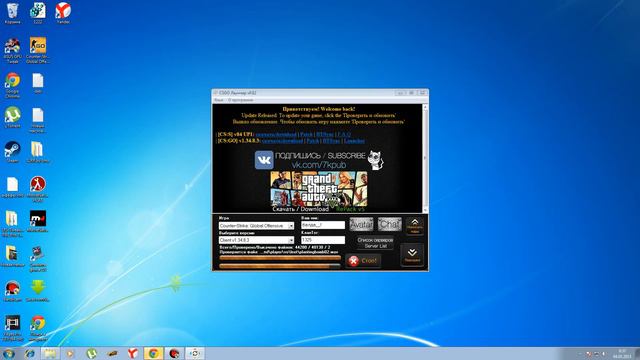Open uTorrent desktop shortcut
This screenshot has width=640, height=360.
[13, 117]
